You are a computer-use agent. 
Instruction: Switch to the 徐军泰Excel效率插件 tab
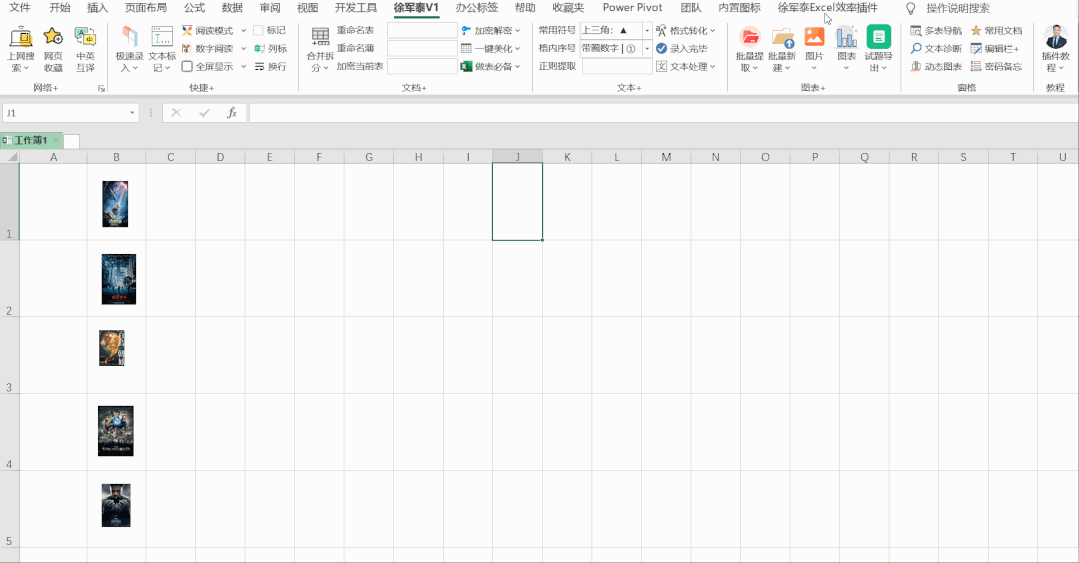click(x=828, y=8)
